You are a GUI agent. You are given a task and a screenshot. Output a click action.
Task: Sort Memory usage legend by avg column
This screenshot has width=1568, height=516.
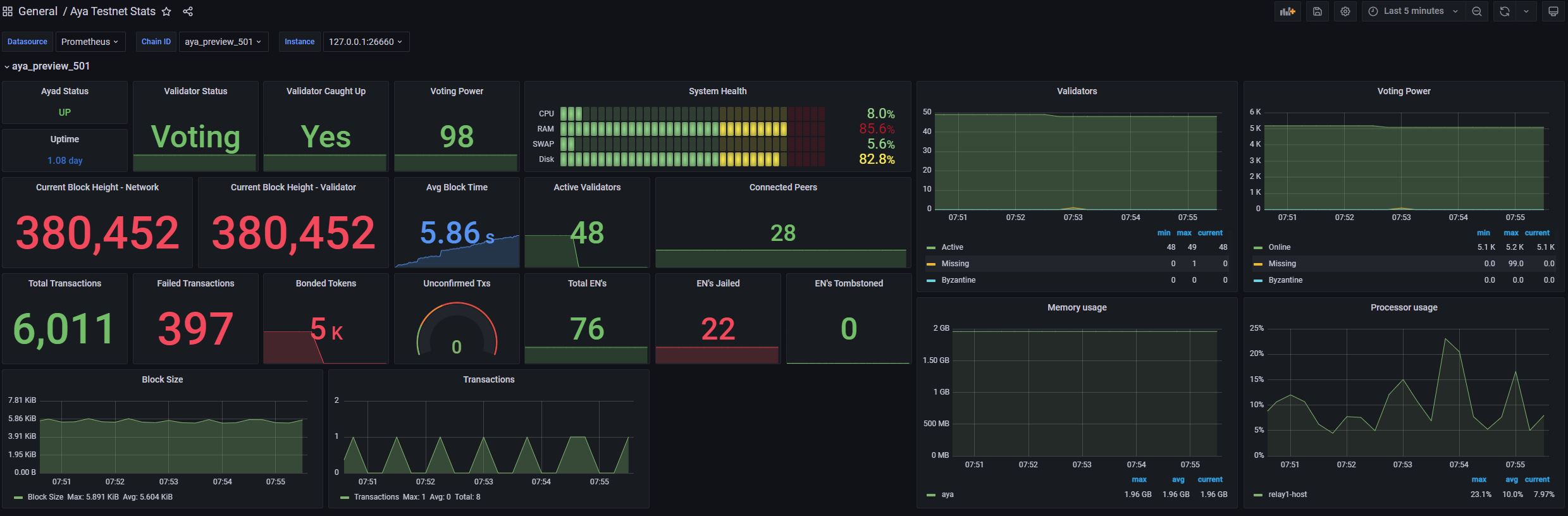tap(1178, 479)
